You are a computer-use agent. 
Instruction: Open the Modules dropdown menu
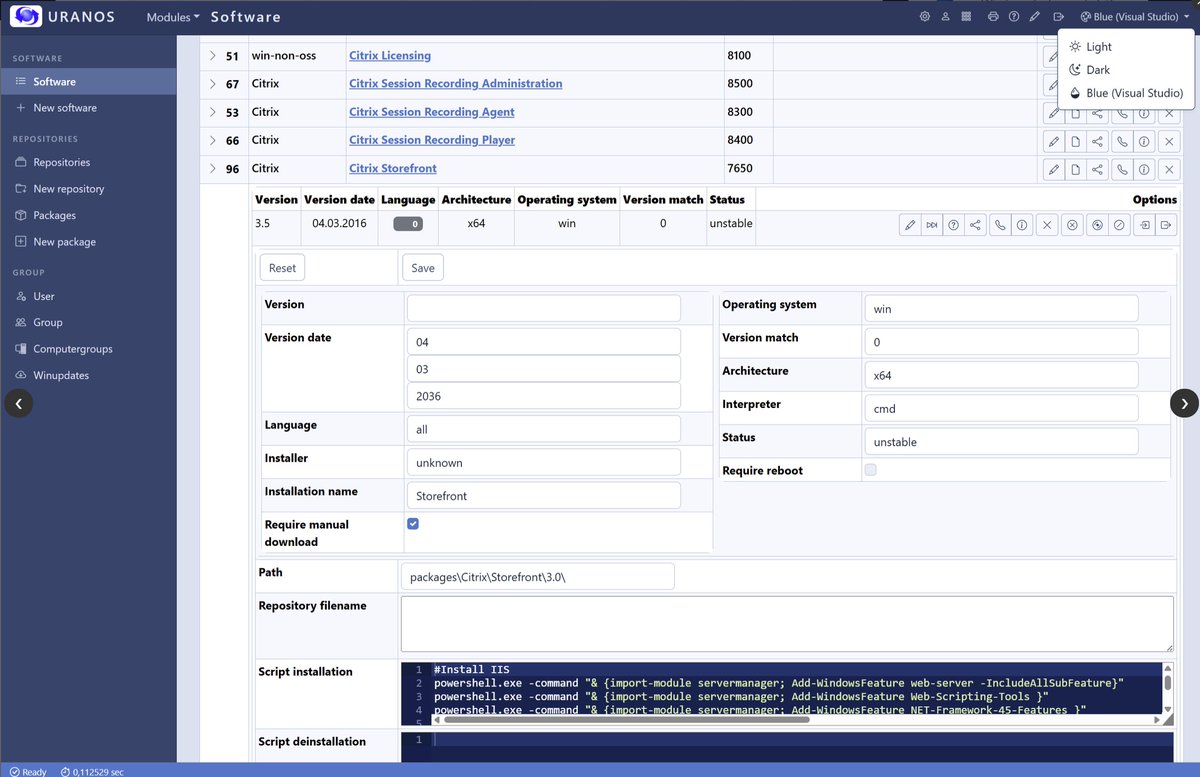(x=173, y=17)
